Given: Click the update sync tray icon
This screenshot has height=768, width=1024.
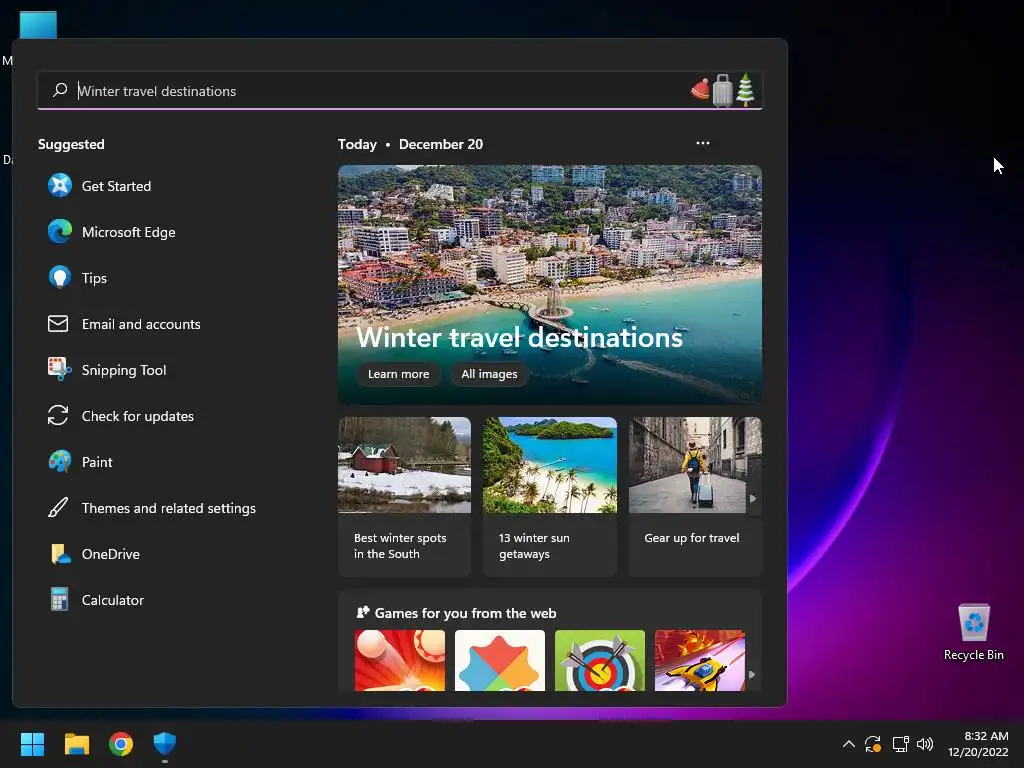Looking at the screenshot, I should point(873,744).
